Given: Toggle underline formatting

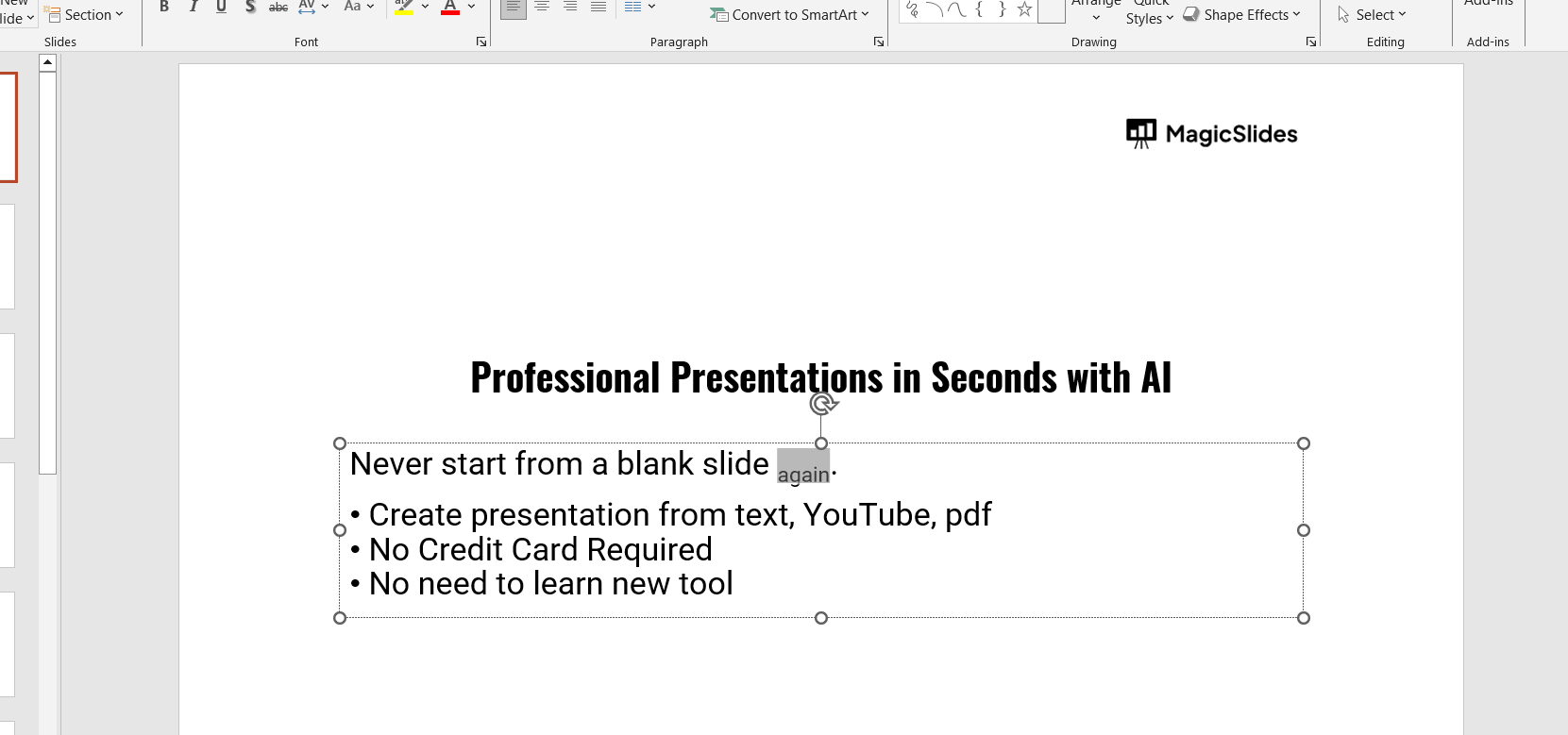Looking at the screenshot, I should [221, 7].
